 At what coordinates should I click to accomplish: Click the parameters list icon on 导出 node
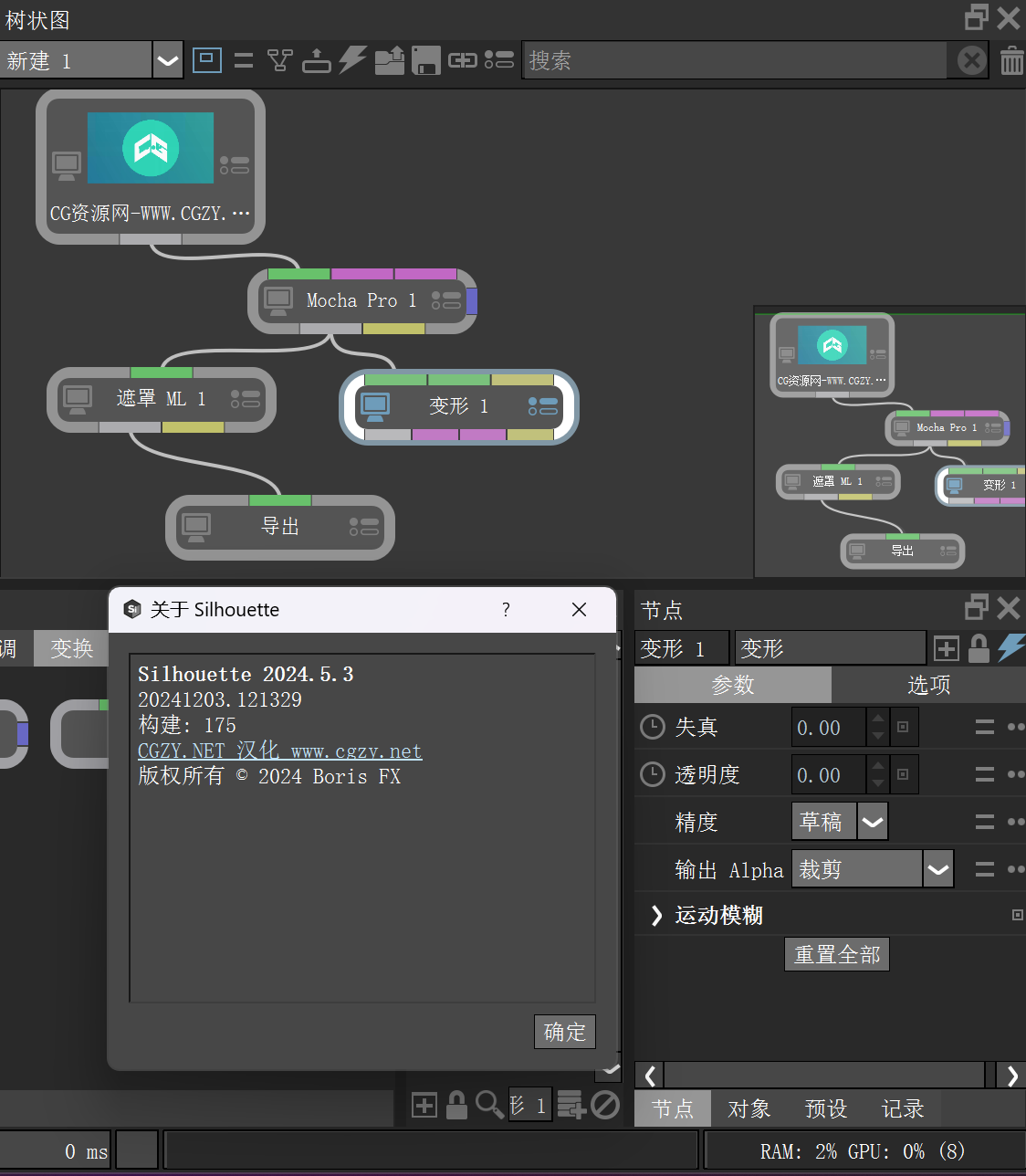(x=364, y=527)
